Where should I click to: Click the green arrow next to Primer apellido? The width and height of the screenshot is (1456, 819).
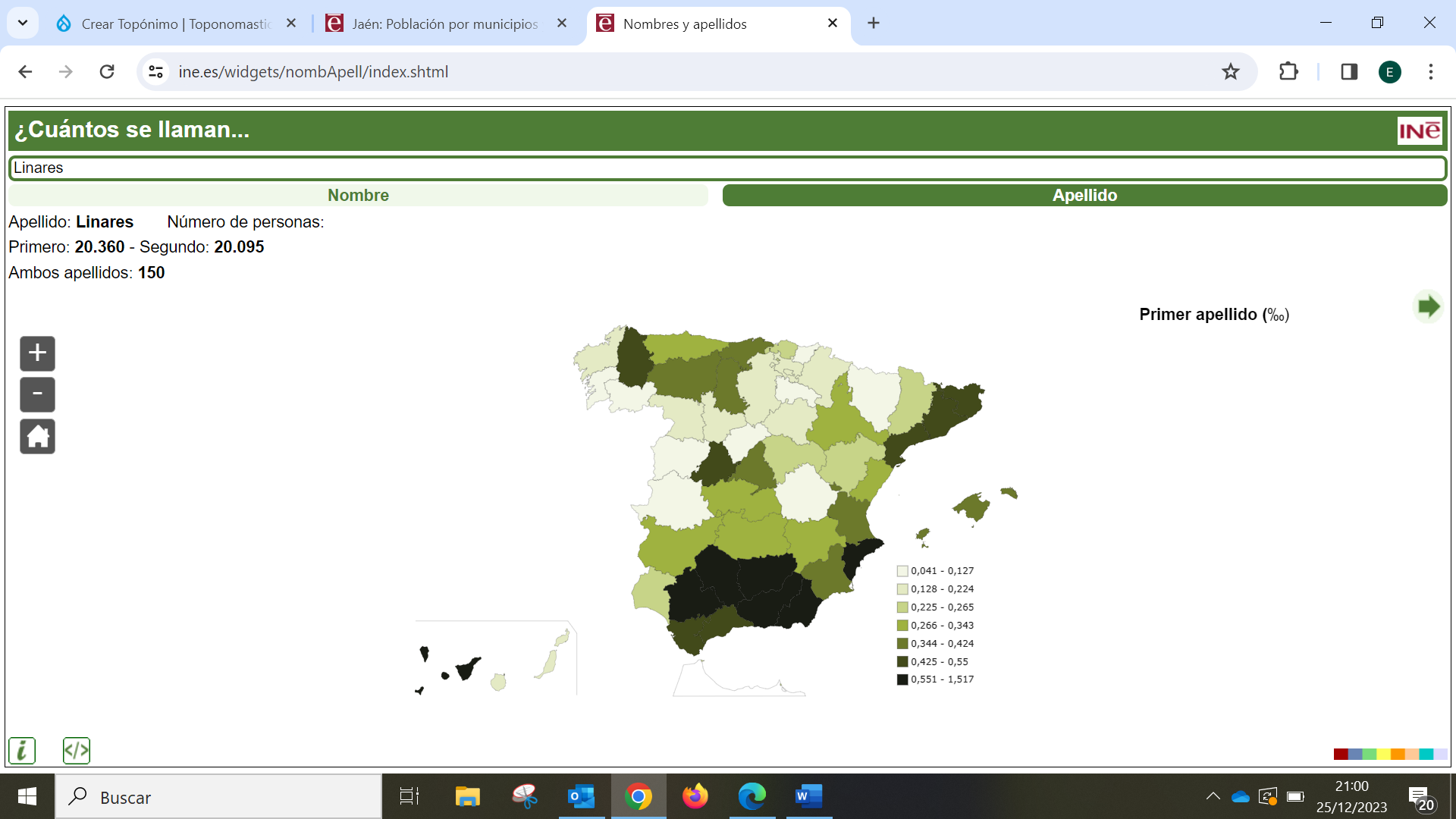tap(1429, 306)
